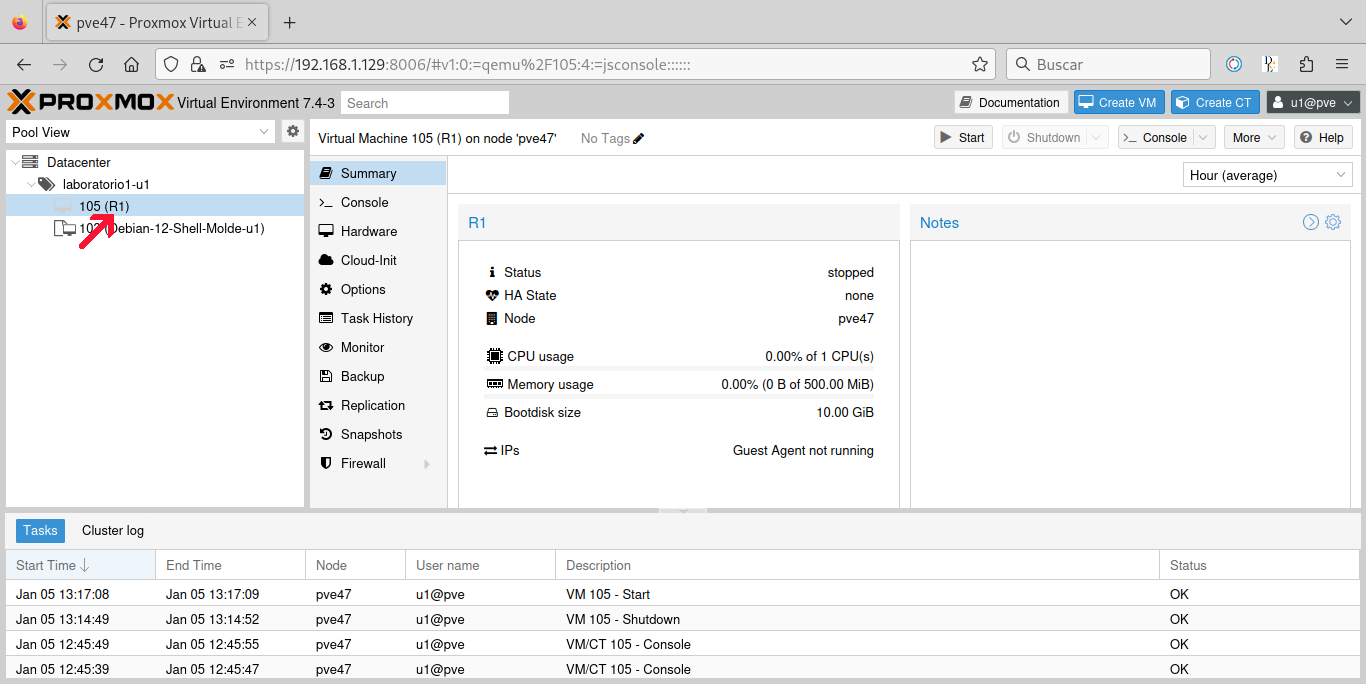
Task: Go back with the Firefox back arrow
Action: [x=24, y=64]
